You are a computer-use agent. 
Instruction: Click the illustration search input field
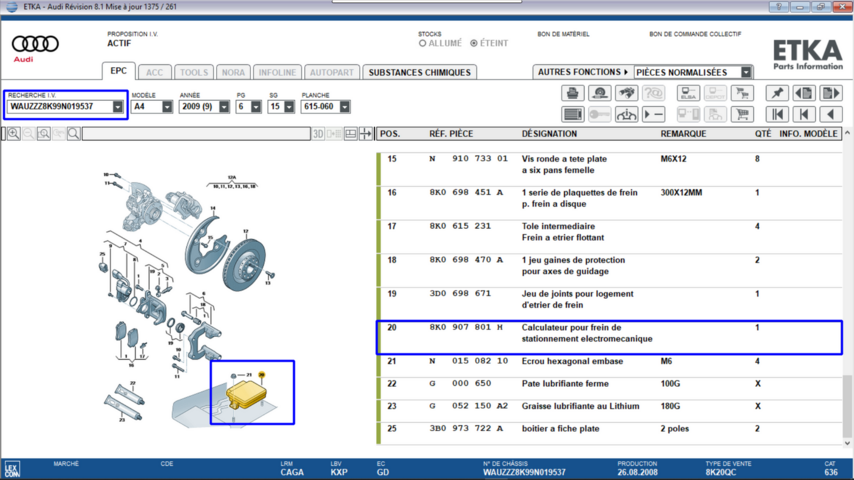(x=196, y=133)
